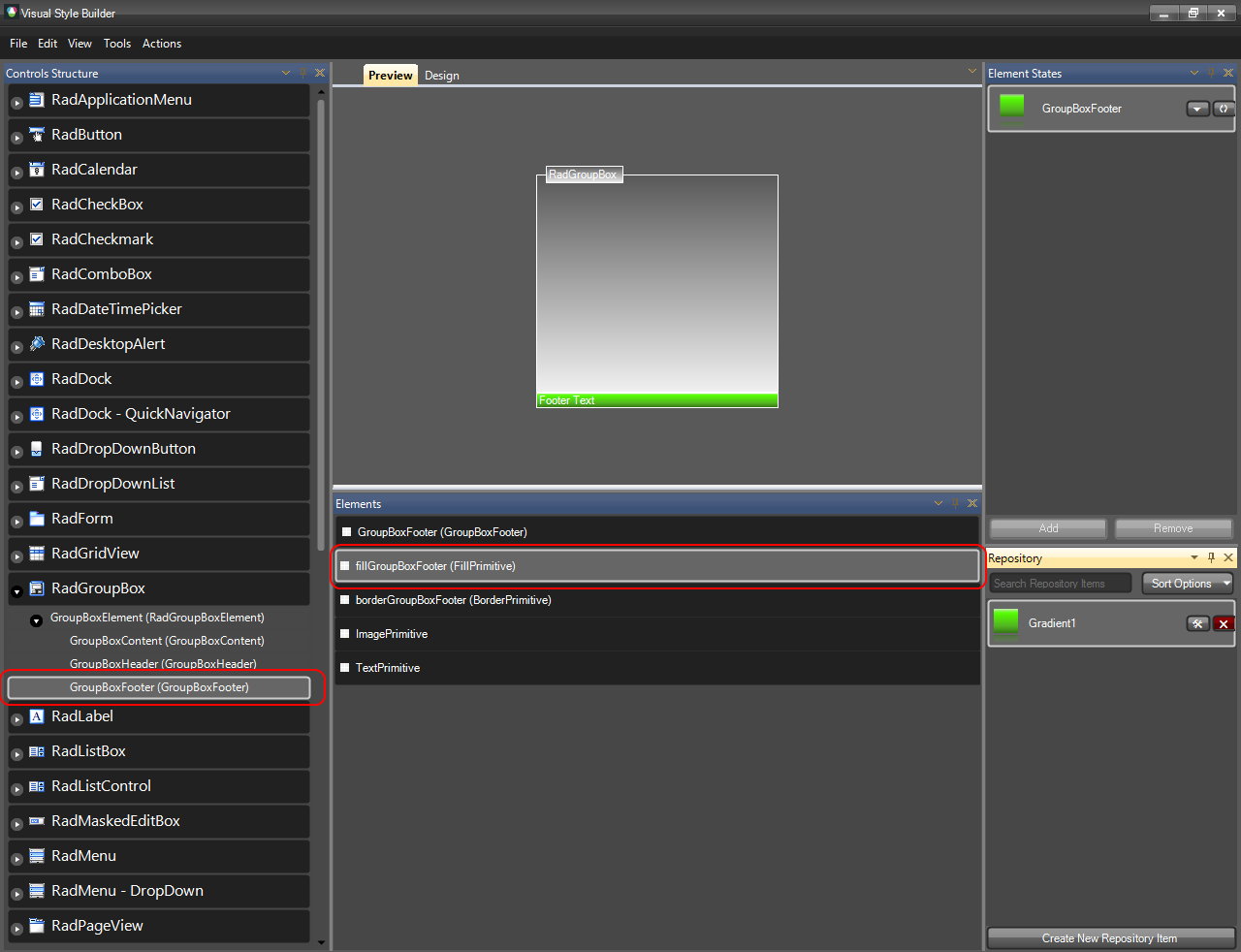Viewport: 1241px width, 952px height.
Task: Edit Gradient1 with the tools icon
Action: 1198,623
